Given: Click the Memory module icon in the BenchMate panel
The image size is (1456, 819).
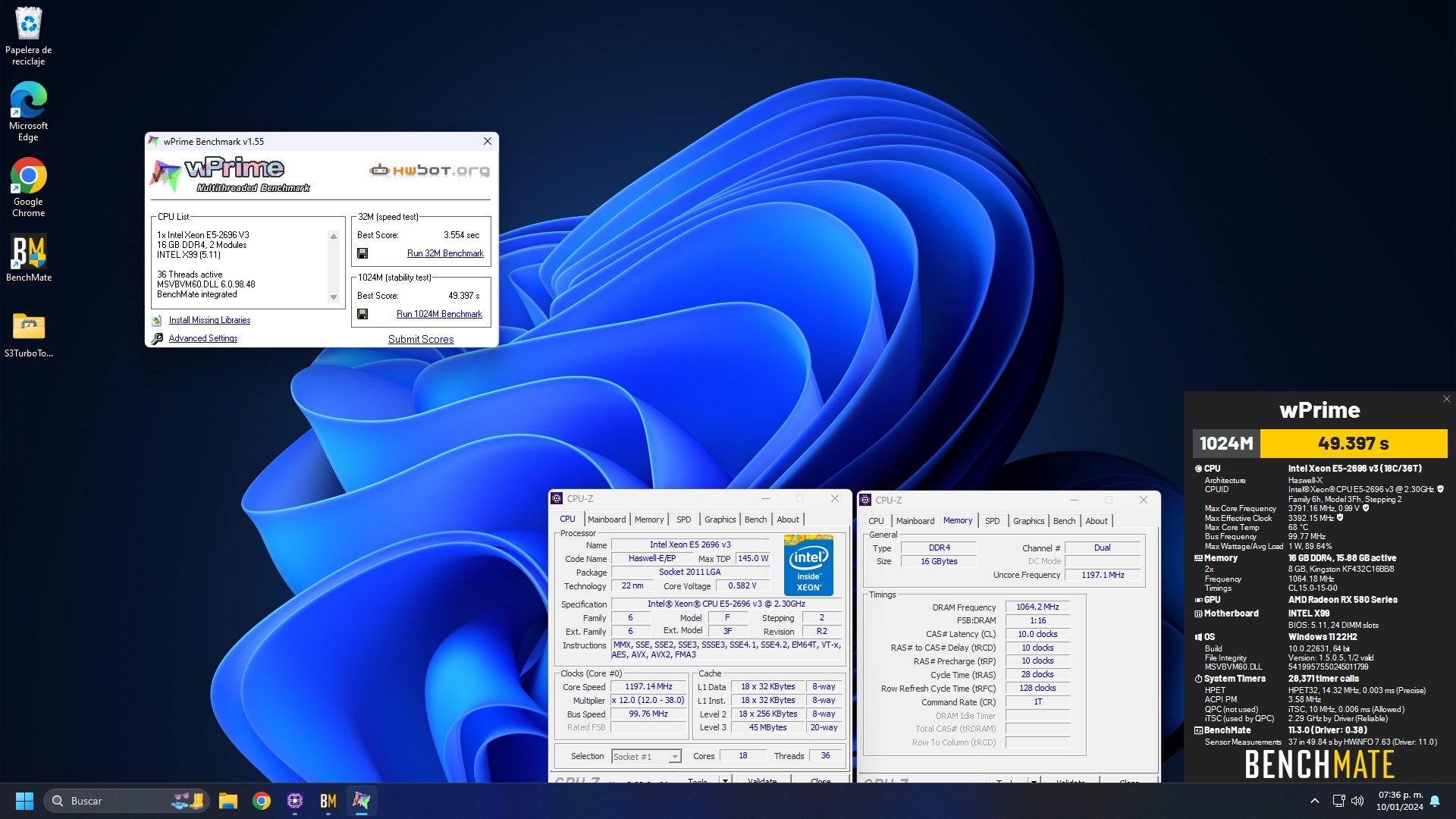Looking at the screenshot, I should [x=1198, y=558].
